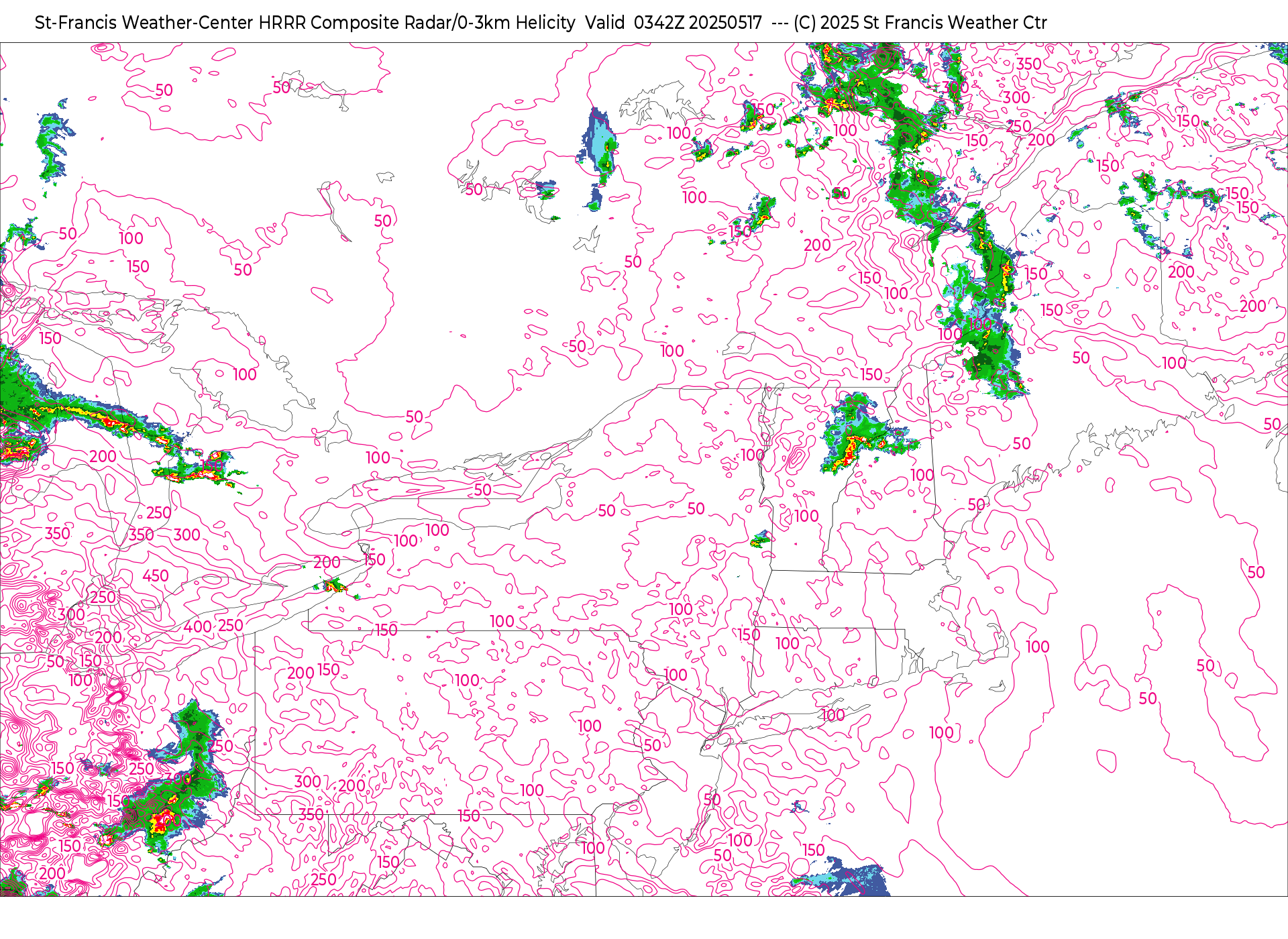The height and width of the screenshot is (939, 1288).
Task: Click the '250' label next to '400'
Action: (x=231, y=626)
